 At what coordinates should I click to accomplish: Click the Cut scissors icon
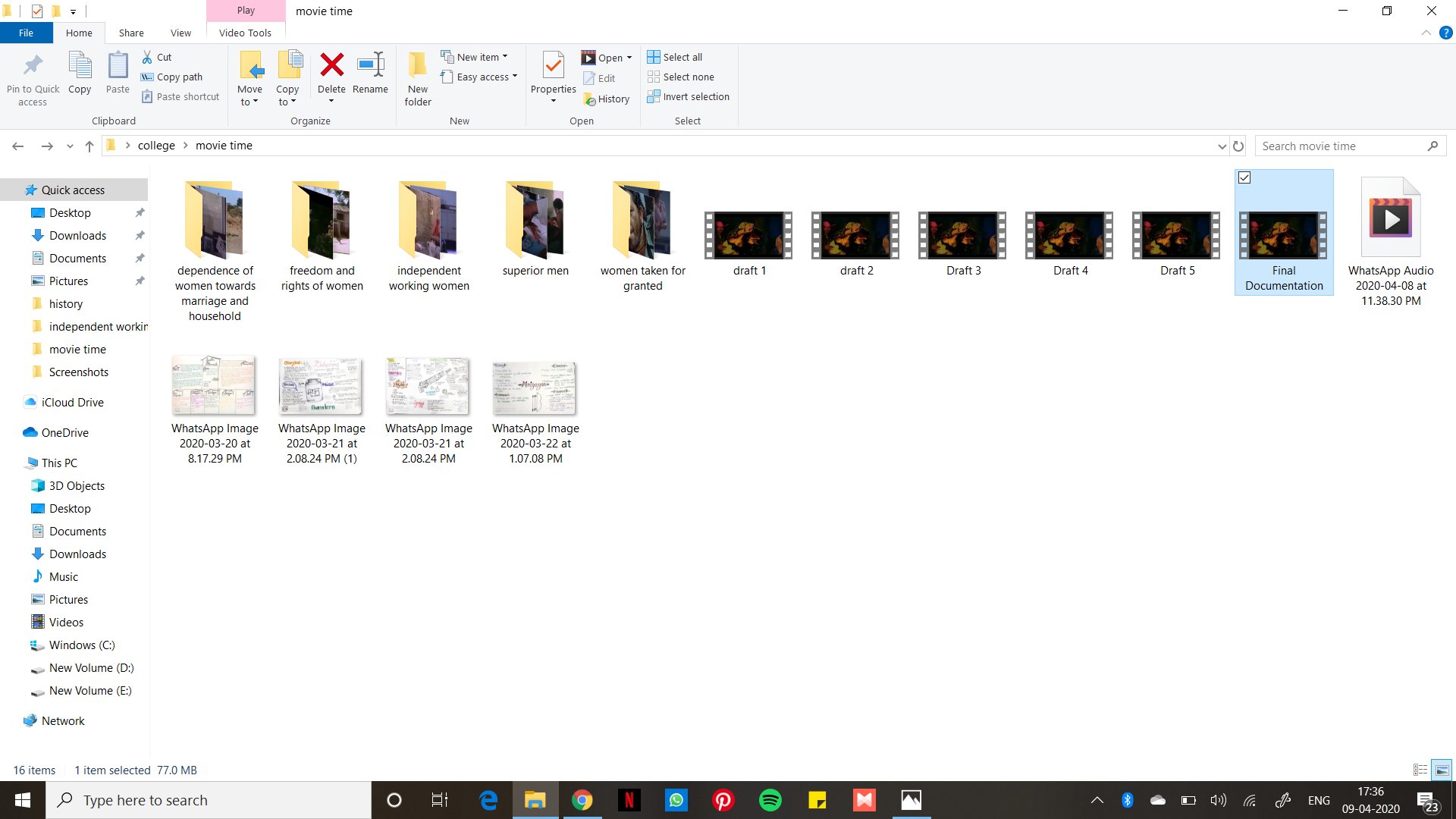point(147,57)
